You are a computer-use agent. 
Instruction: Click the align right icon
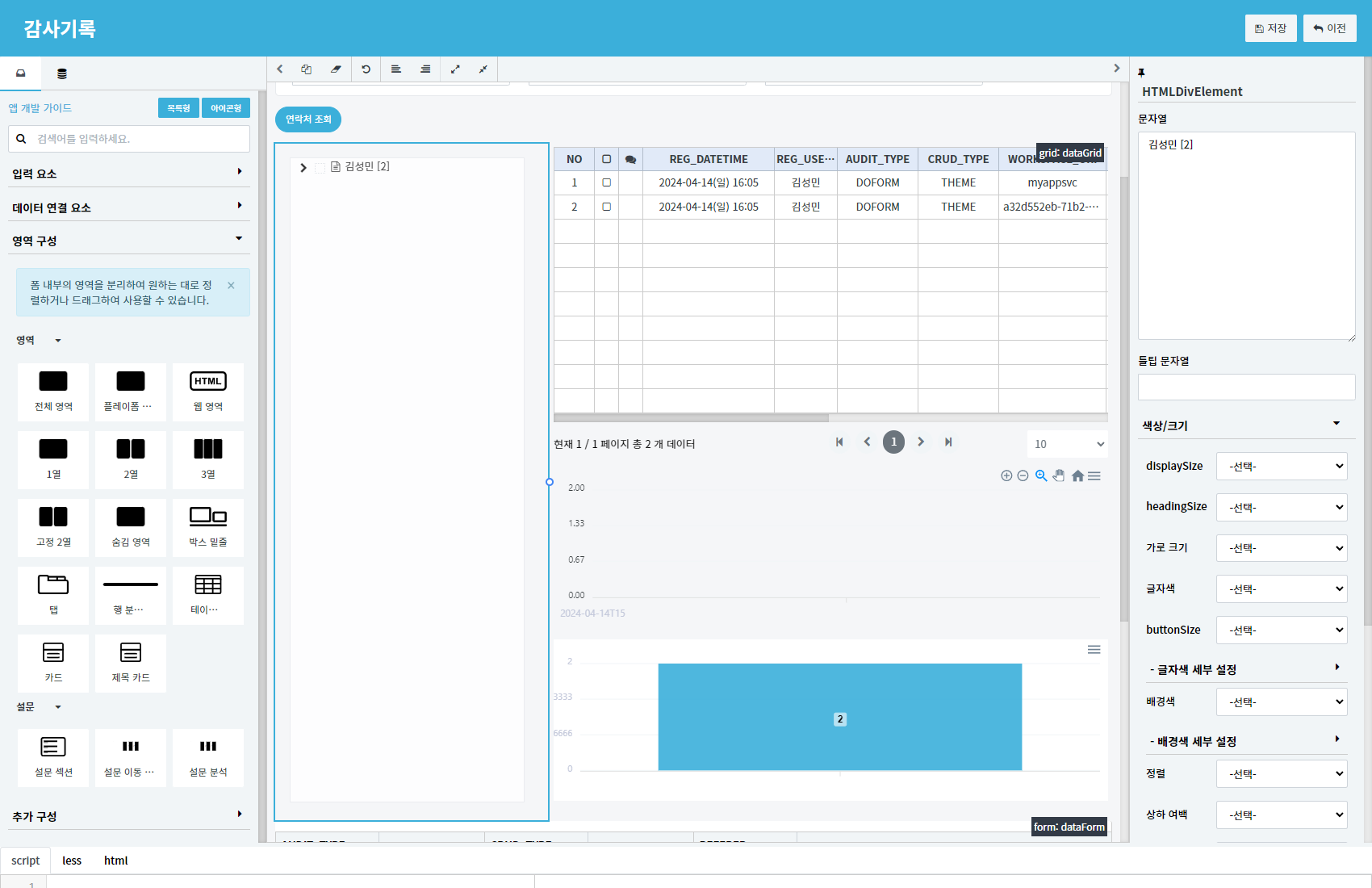[425, 69]
